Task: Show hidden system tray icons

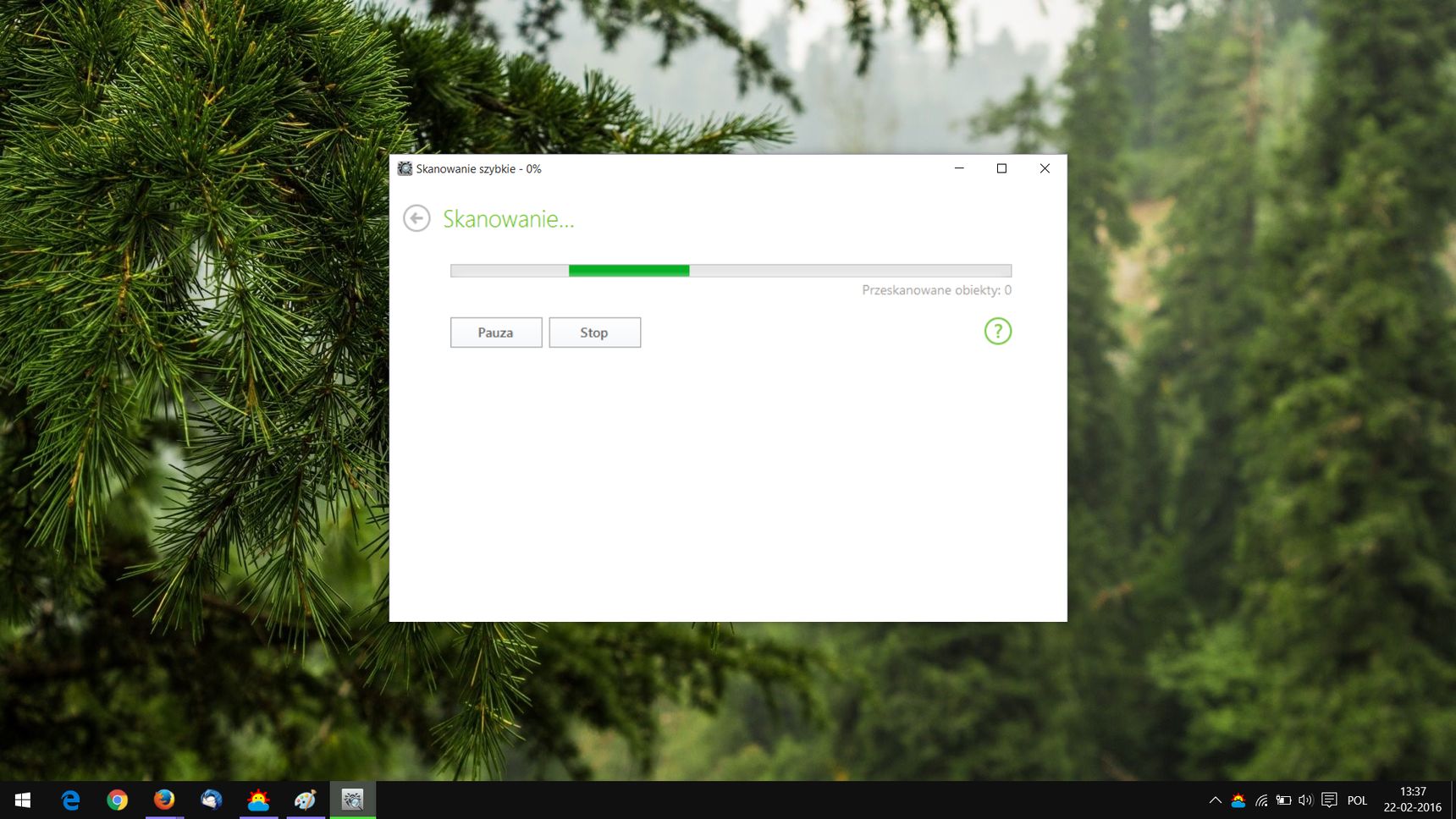Action: [1215, 800]
